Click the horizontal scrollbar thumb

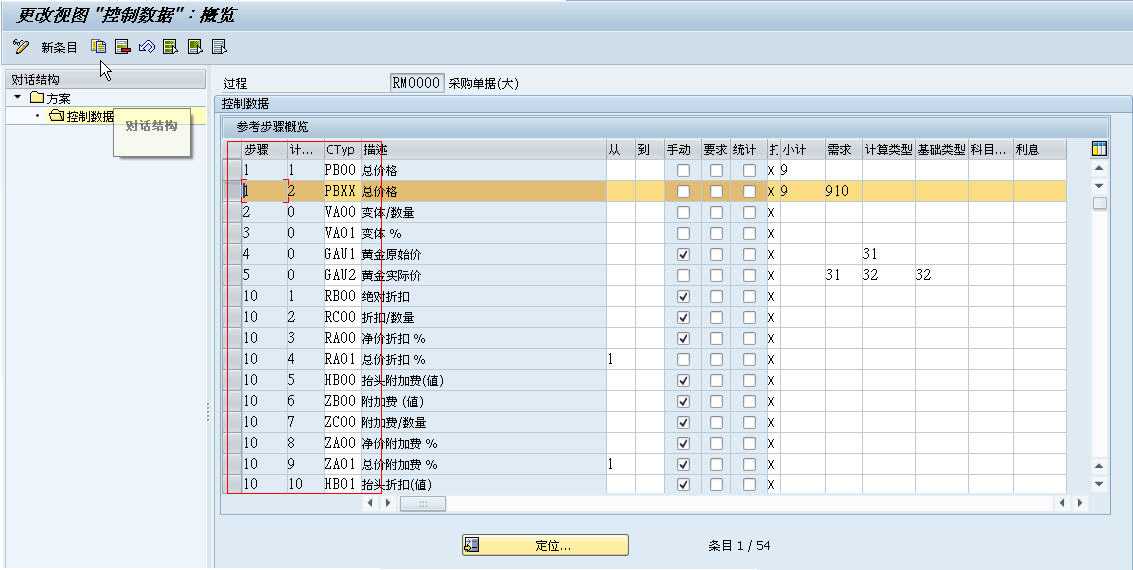423,504
